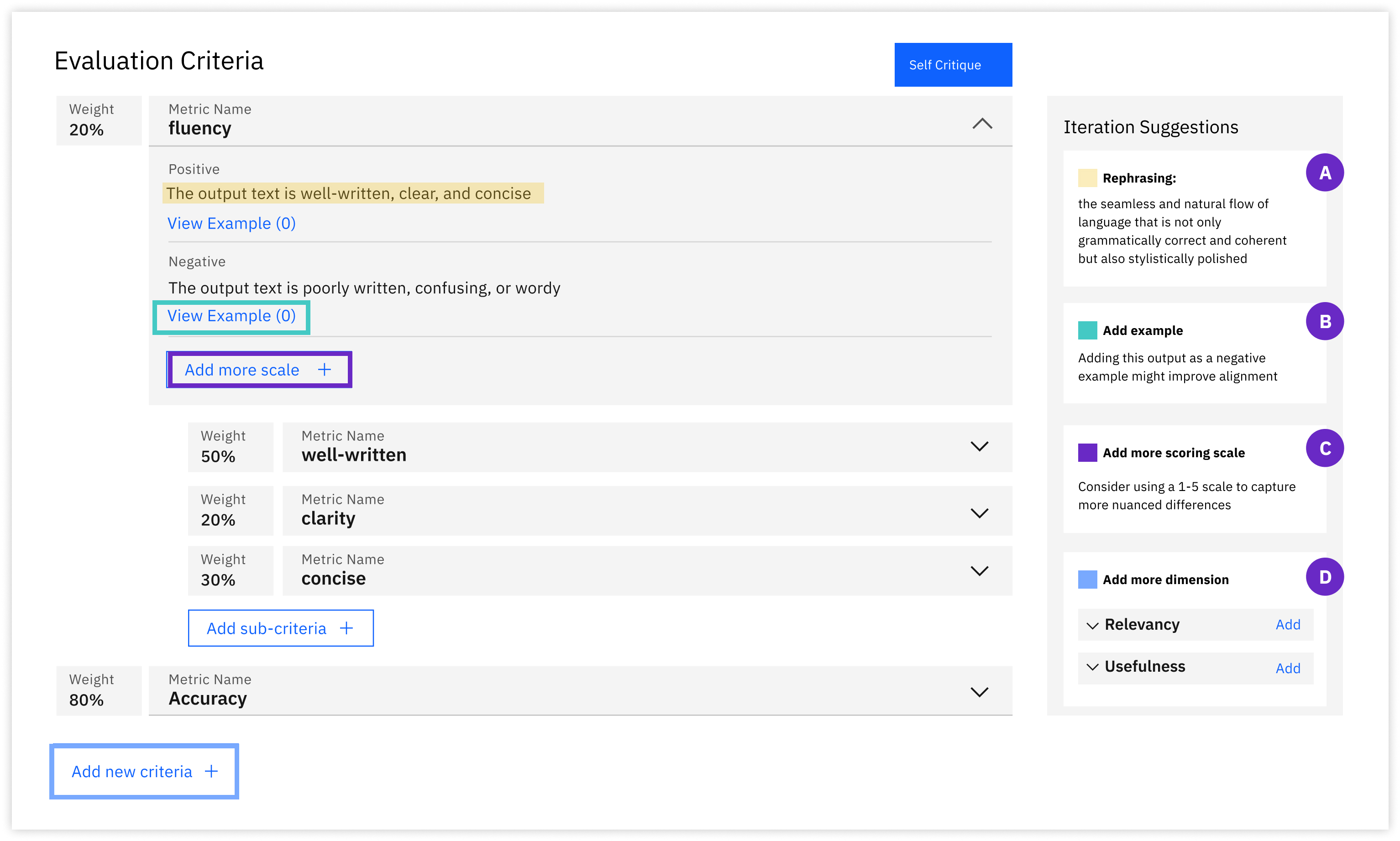This screenshot has width=1400, height=841.
Task: Collapse the fluency metric section
Action: (982, 123)
